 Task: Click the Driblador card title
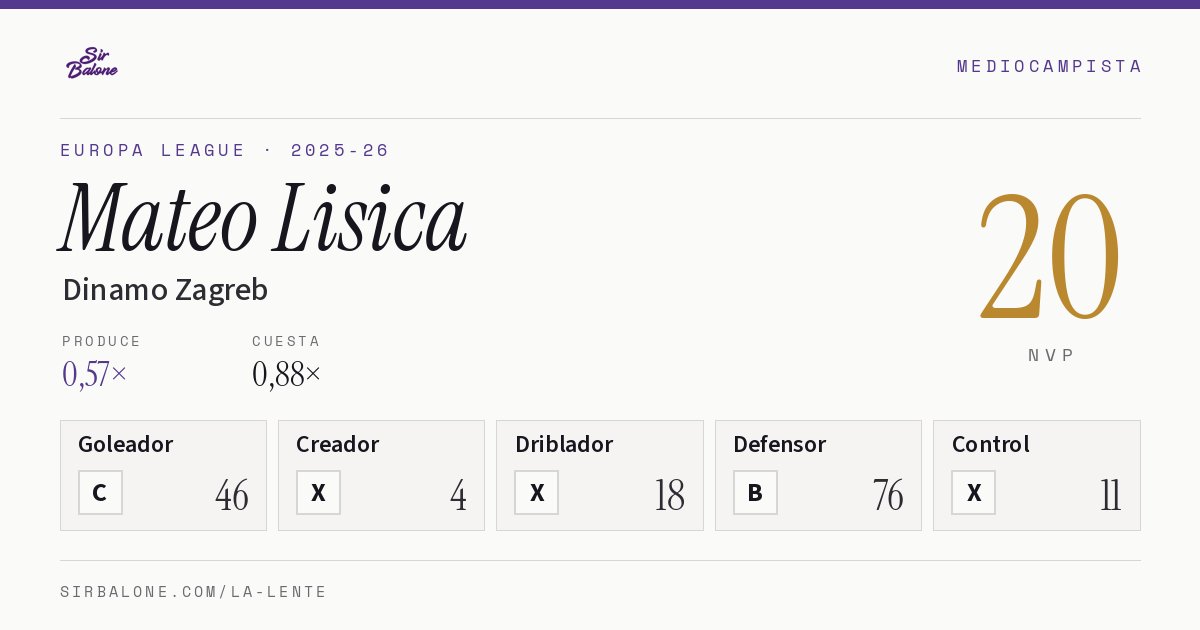point(564,444)
